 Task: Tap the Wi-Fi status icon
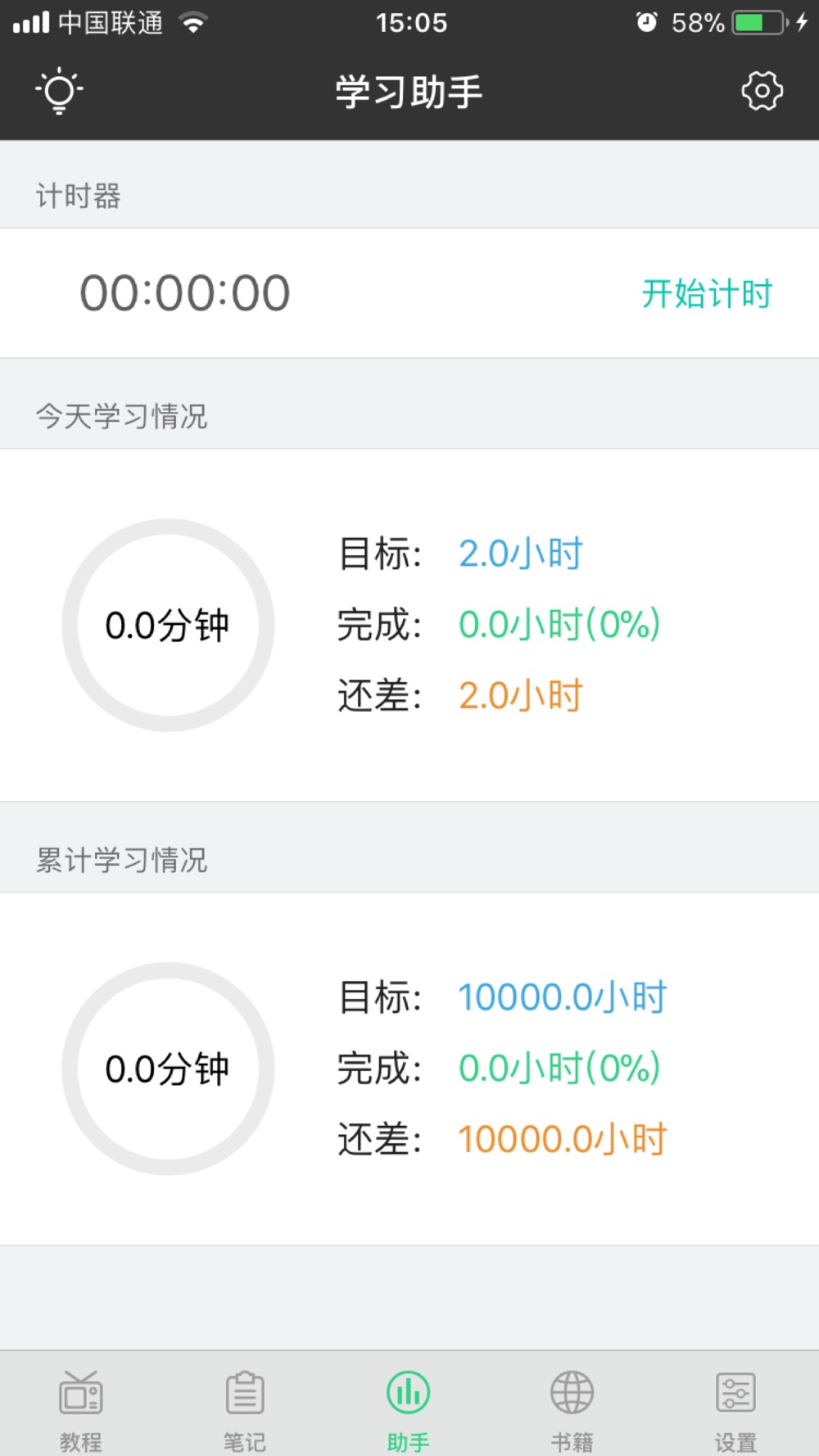[193, 22]
